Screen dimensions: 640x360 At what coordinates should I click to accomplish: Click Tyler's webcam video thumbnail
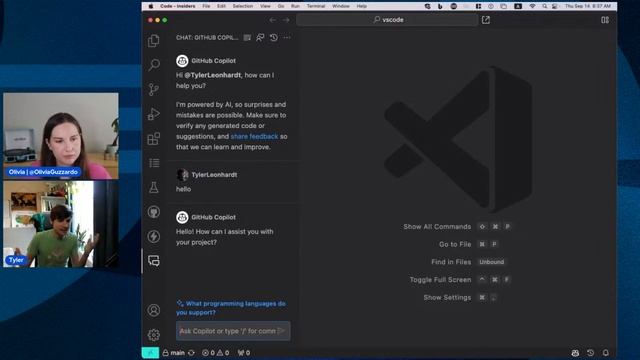(x=61, y=224)
